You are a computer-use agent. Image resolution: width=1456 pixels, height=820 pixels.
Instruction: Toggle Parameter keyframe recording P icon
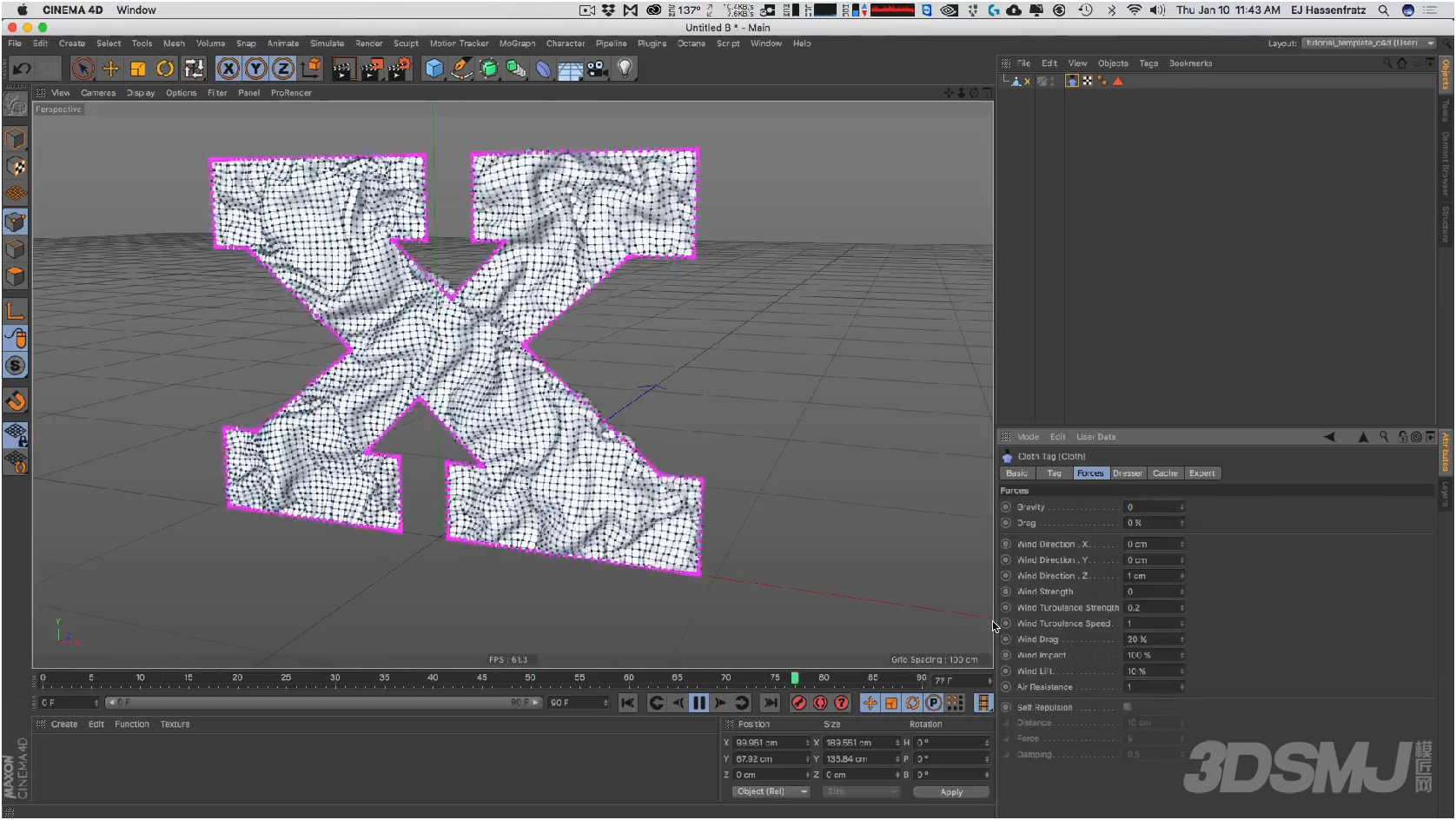pos(933,703)
